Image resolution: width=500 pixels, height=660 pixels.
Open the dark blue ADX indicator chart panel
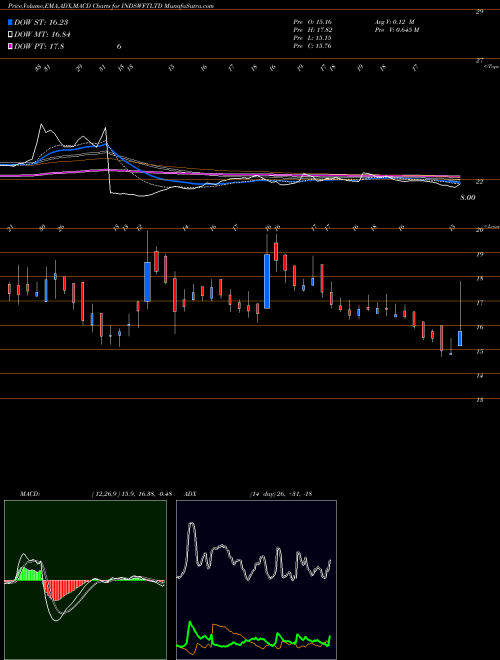pos(256,580)
